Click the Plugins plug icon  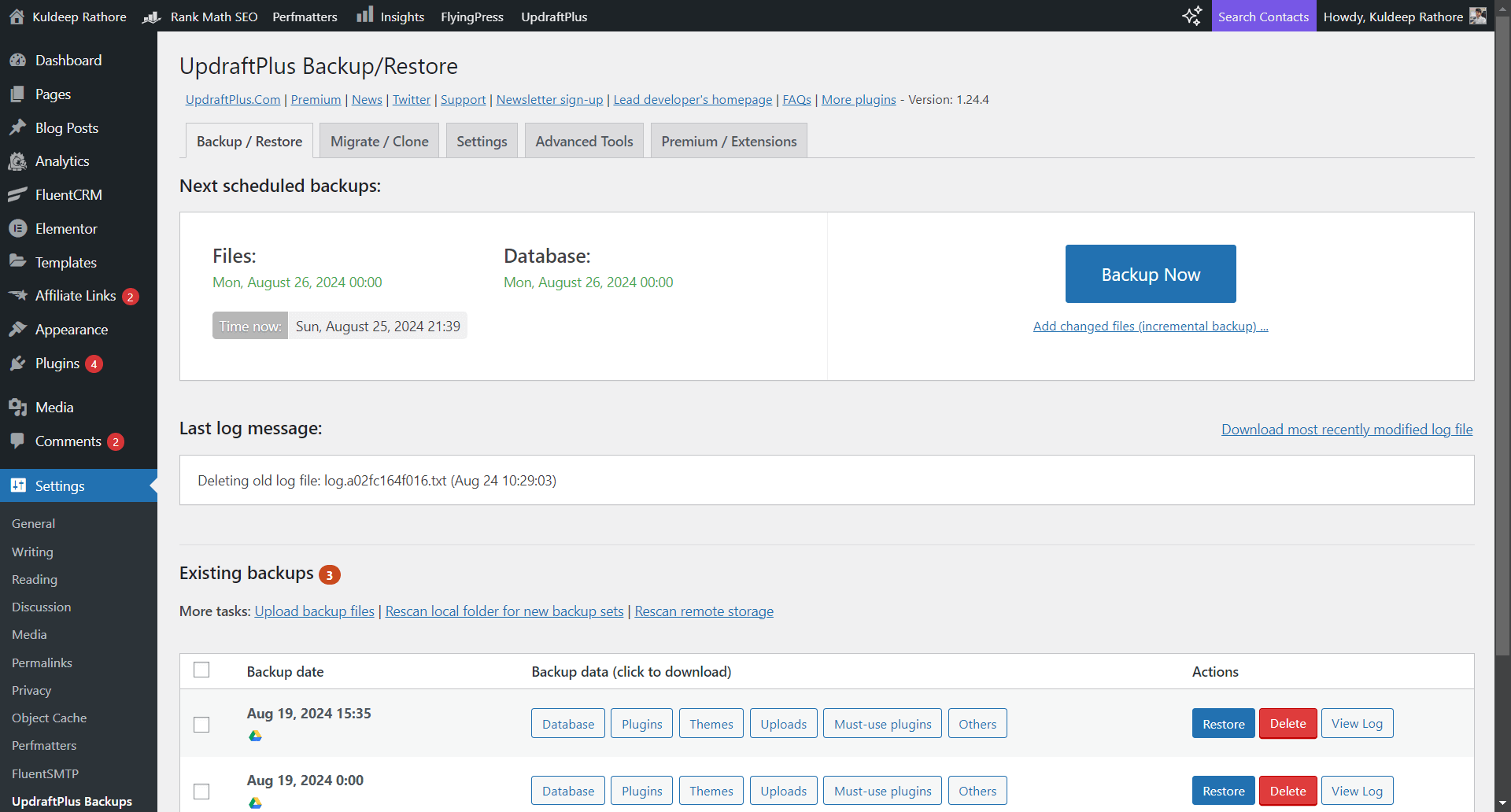[x=18, y=364]
